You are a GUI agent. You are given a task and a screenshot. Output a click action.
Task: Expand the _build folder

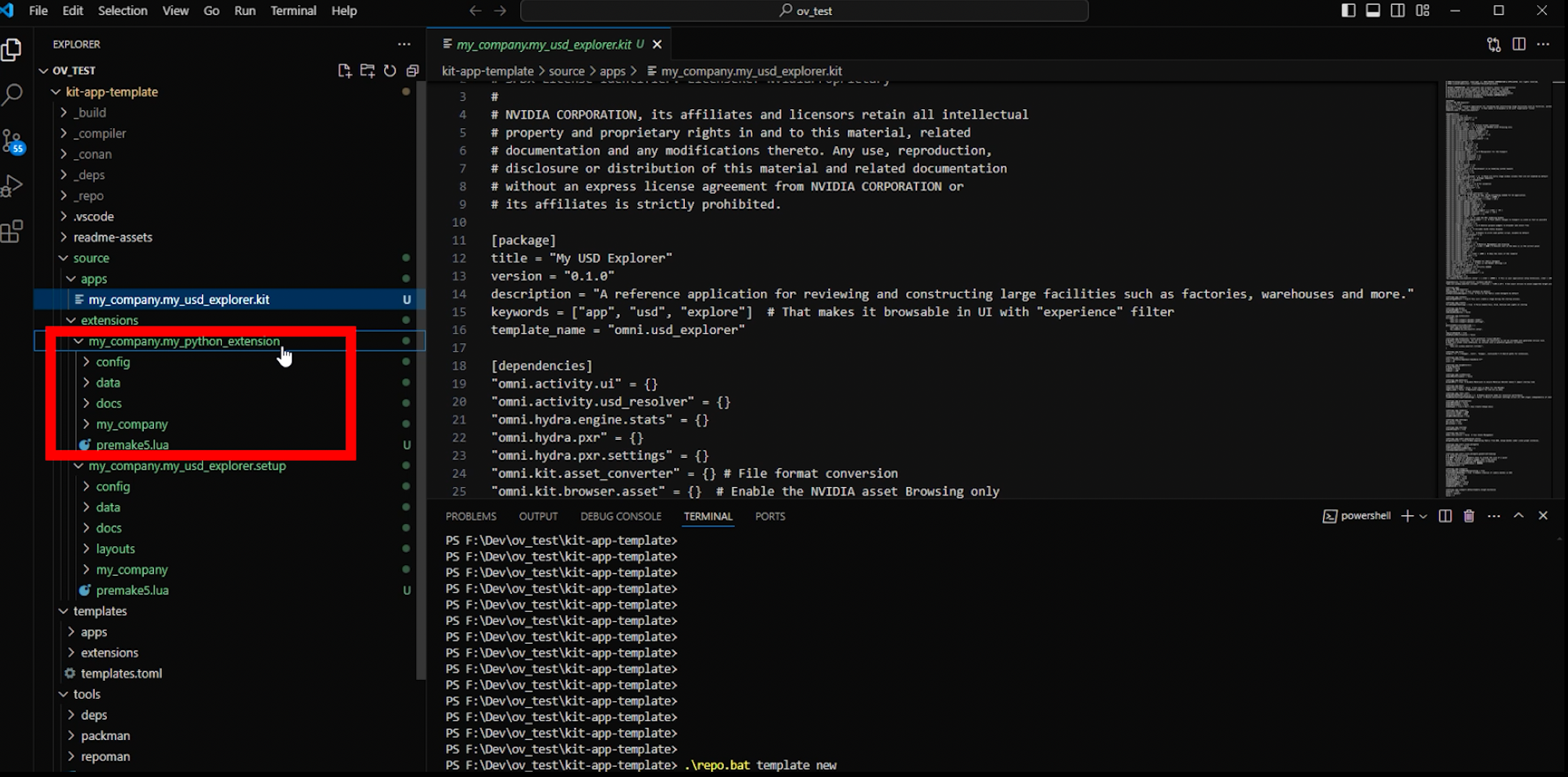[x=224, y=112]
